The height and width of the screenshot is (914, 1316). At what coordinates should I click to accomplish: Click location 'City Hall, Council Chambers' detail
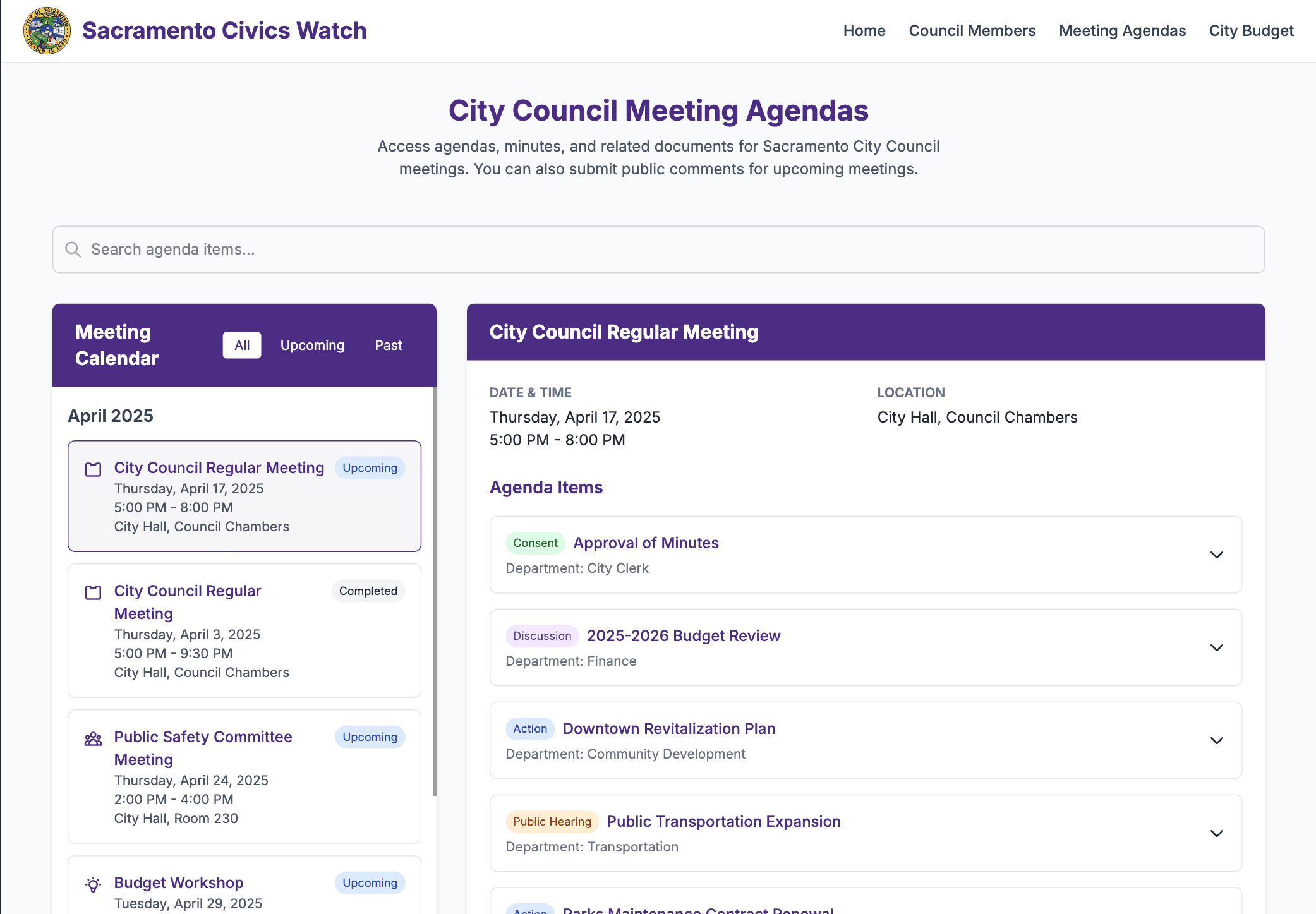click(x=977, y=417)
